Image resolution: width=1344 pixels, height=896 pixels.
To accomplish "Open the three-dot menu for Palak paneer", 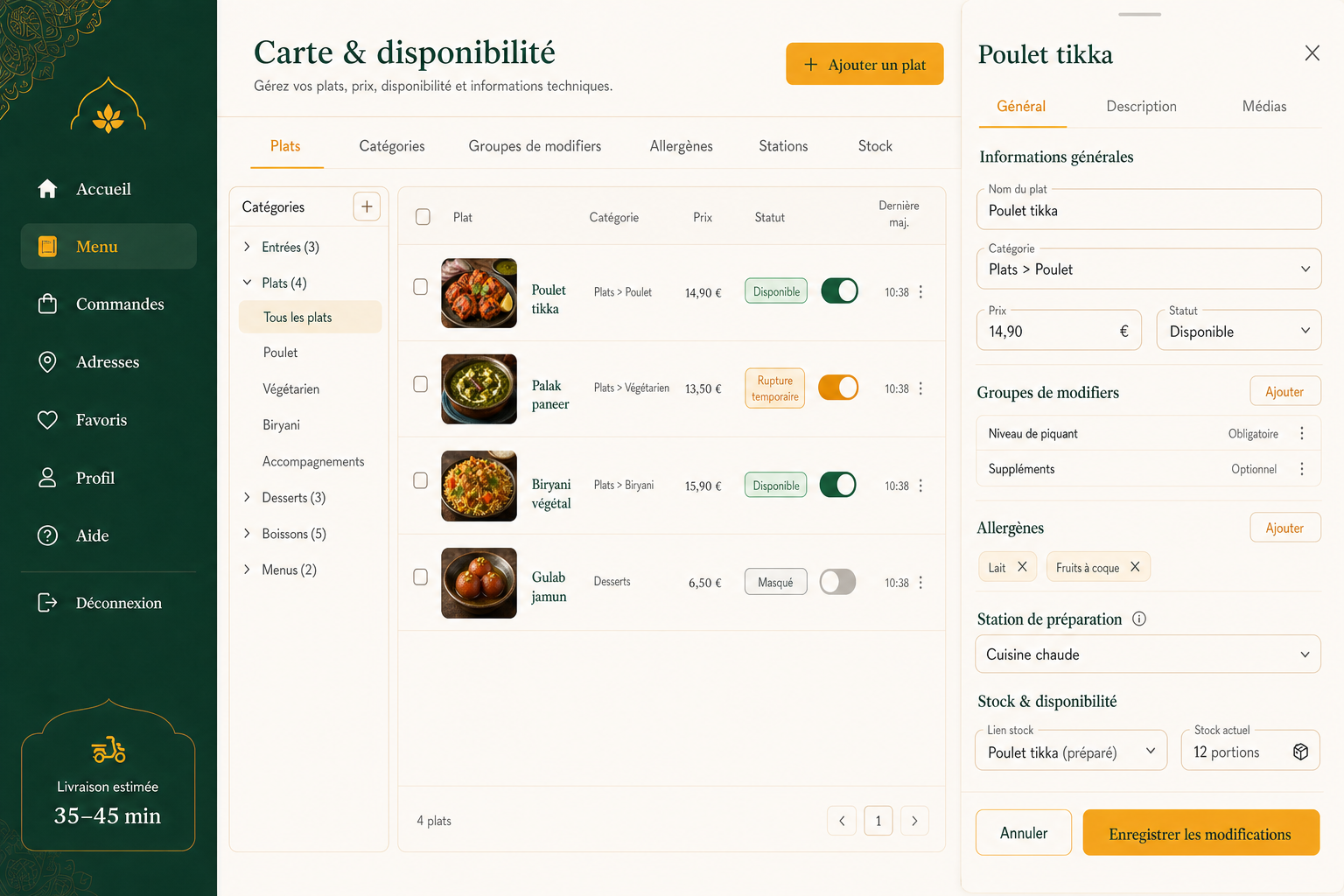I will coord(920,388).
